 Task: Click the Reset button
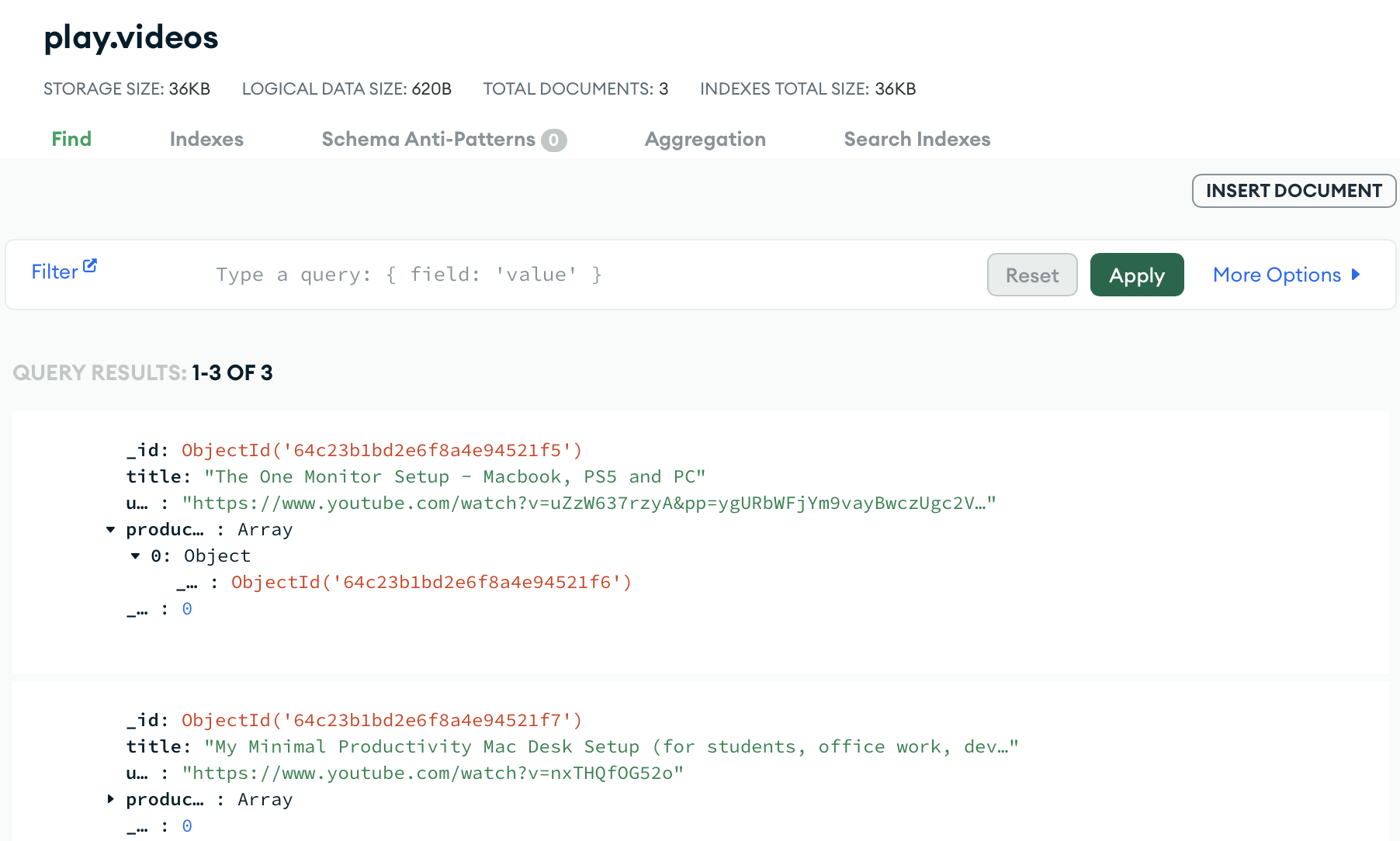tap(1032, 275)
